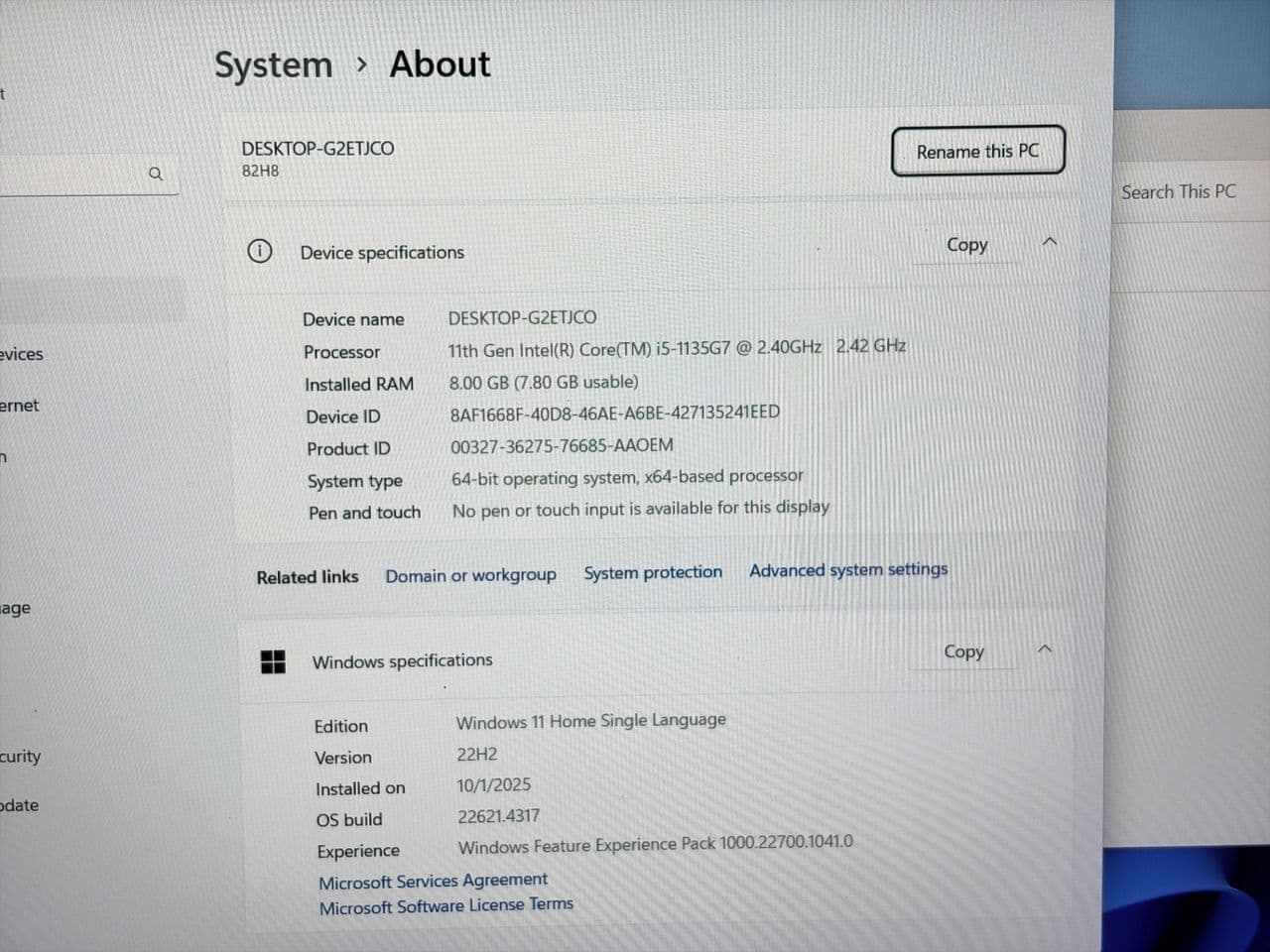Click the settings search magnifier icon
This screenshot has height=952, width=1270.
pyautogui.click(x=156, y=174)
